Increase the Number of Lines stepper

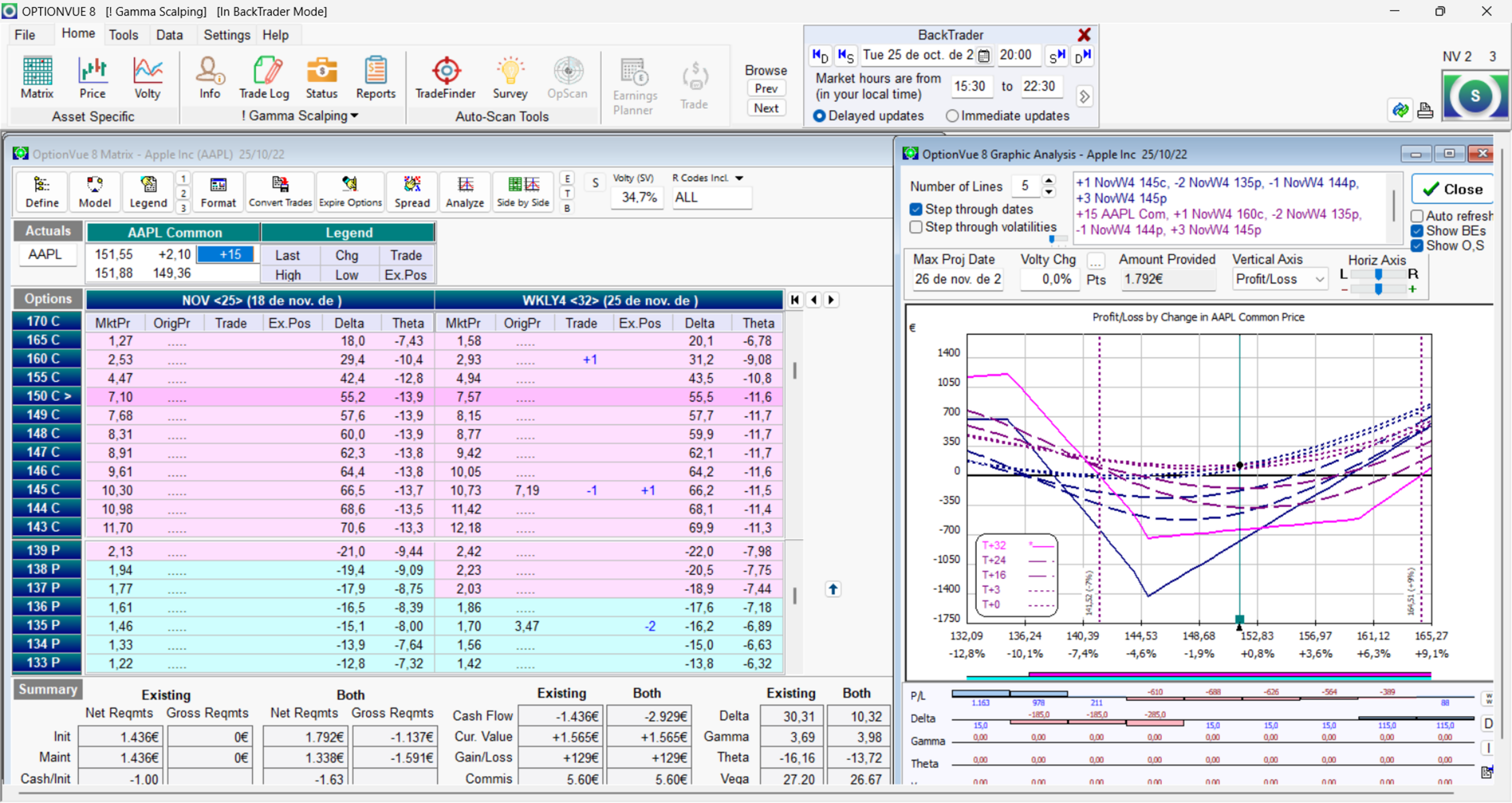[x=1048, y=180]
